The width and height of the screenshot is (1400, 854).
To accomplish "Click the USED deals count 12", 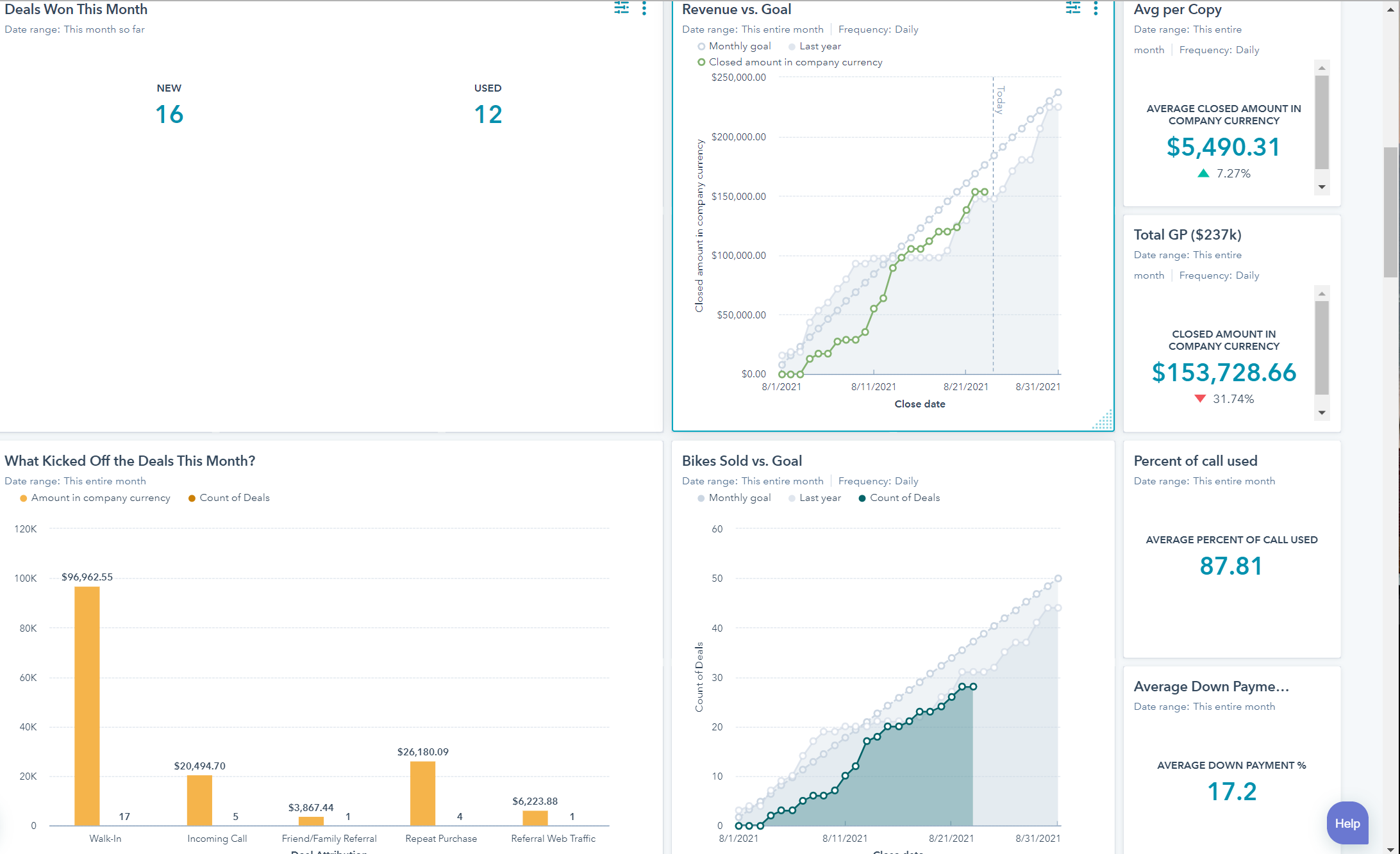I will click(488, 115).
